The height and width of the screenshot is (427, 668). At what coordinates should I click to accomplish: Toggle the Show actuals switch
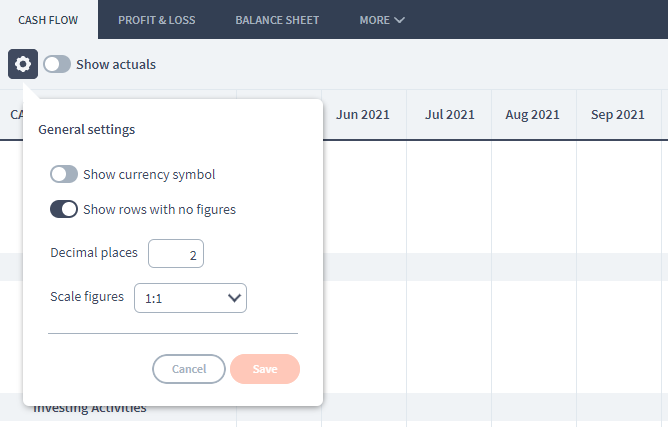tap(57, 64)
